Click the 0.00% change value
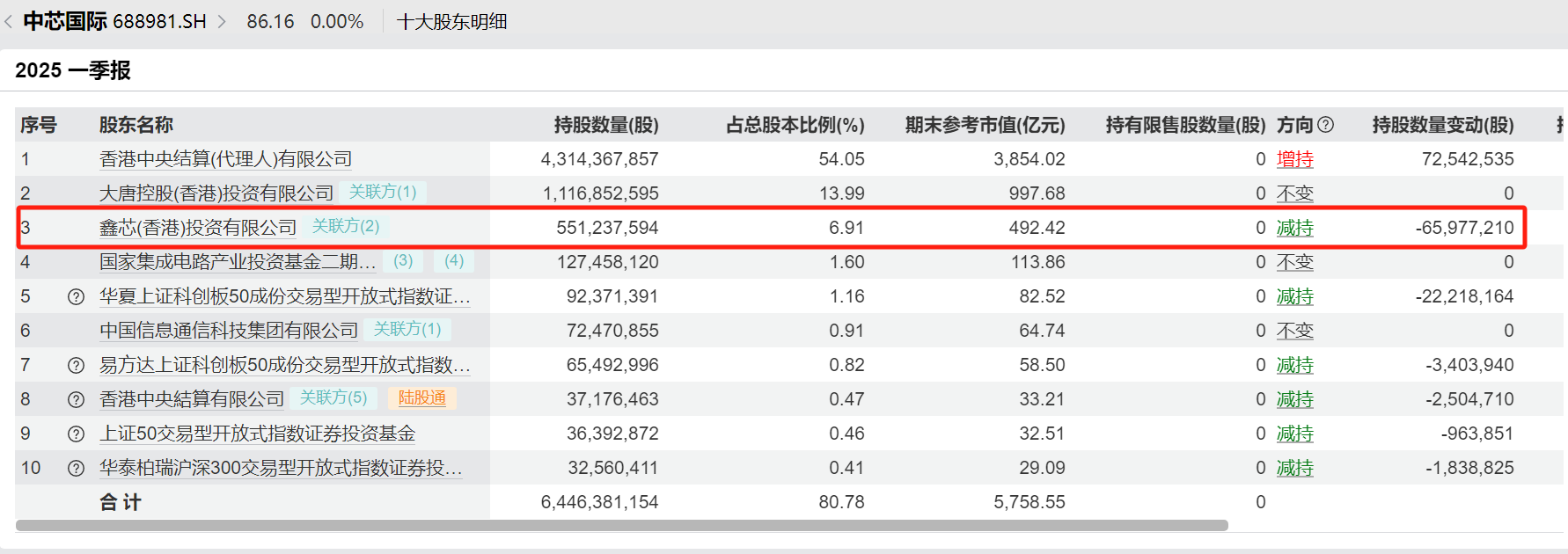Screen dimensions: 1568x554 (337, 22)
